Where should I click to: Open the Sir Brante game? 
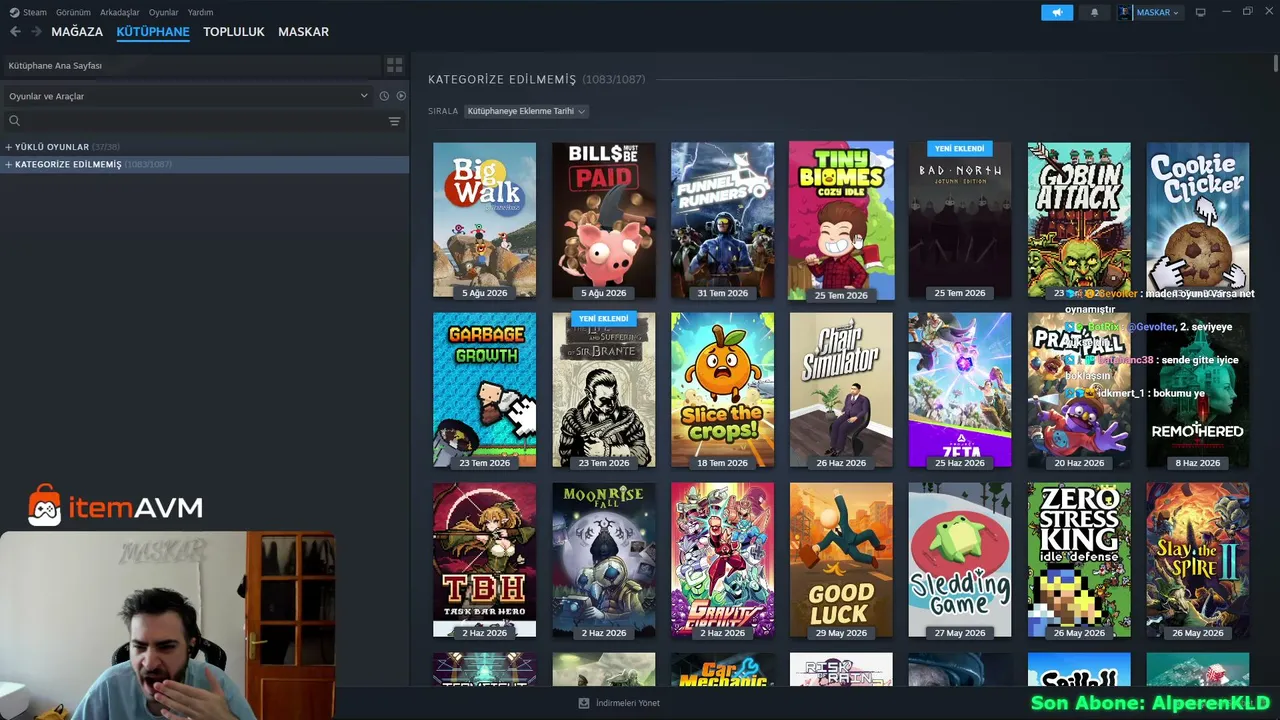coord(603,390)
